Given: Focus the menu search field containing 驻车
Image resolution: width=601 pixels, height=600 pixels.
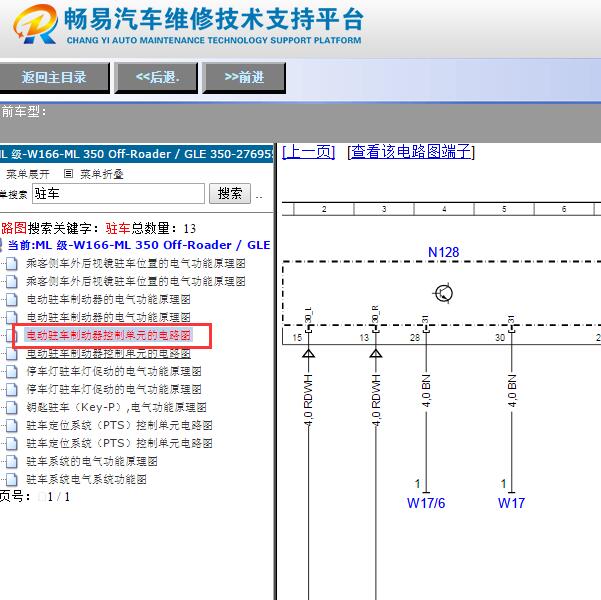Looking at the screenshot, I should click(118, 193).
